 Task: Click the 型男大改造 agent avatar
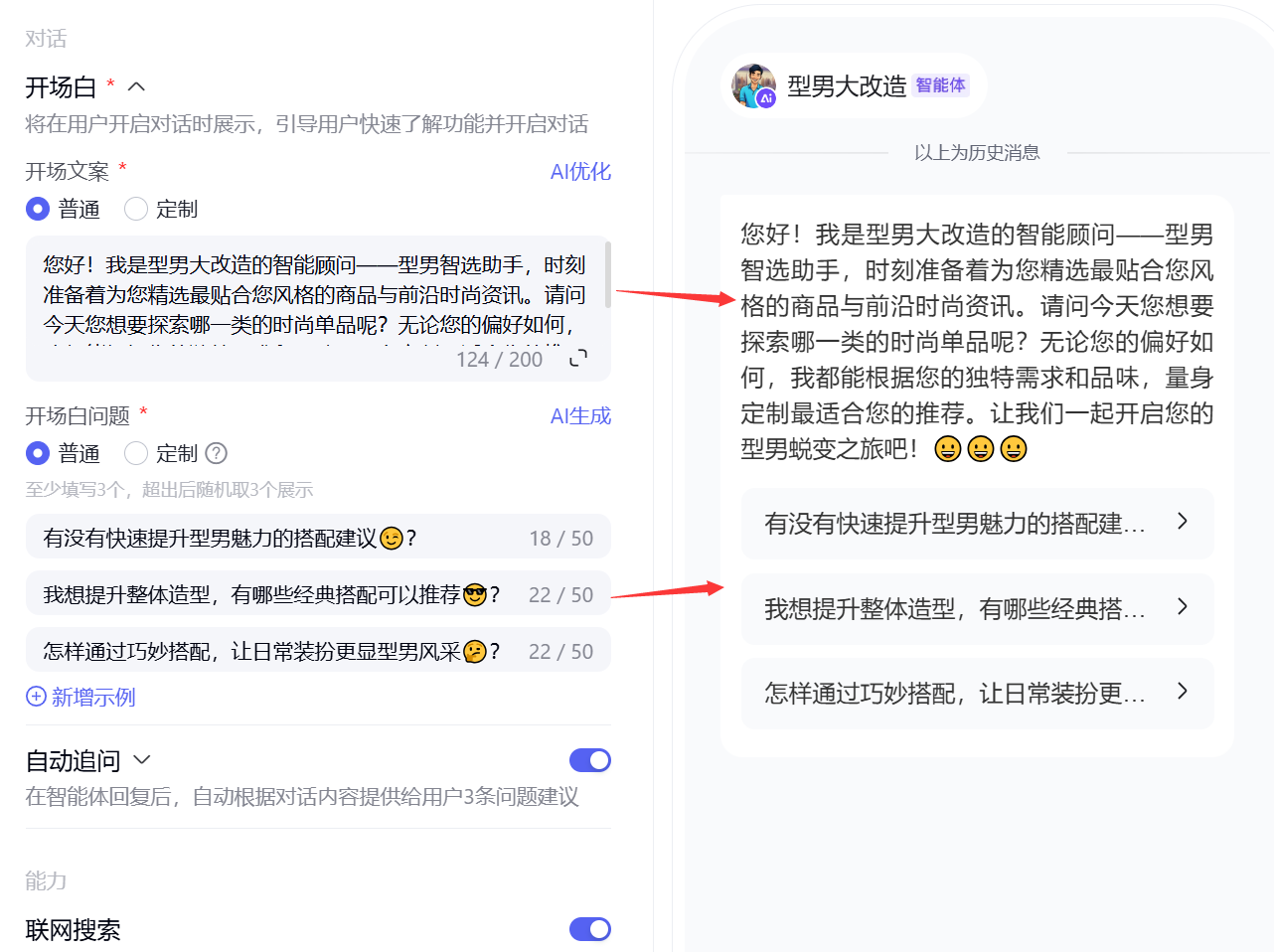(753, 86)
